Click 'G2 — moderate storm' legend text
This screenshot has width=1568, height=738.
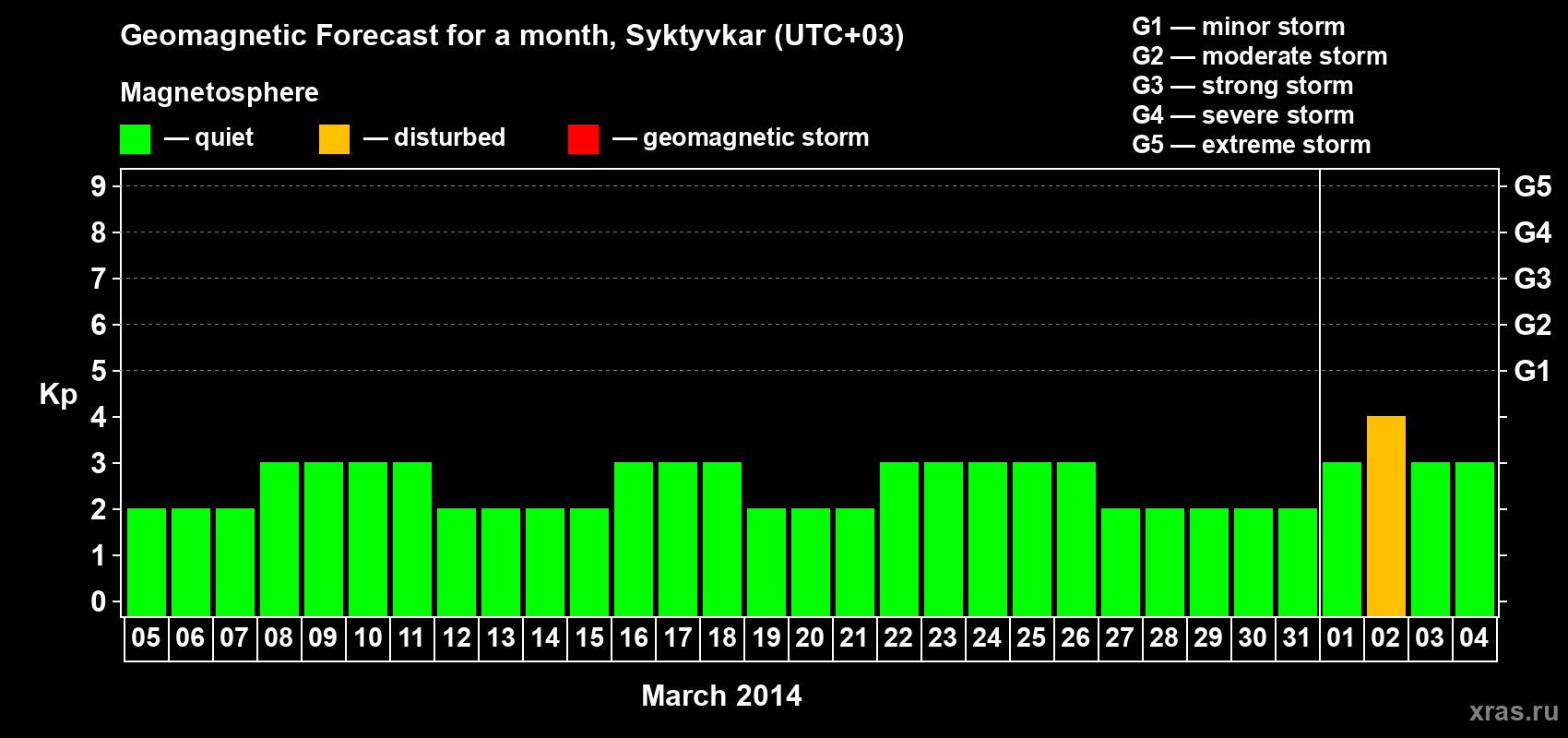[1260, 56]
